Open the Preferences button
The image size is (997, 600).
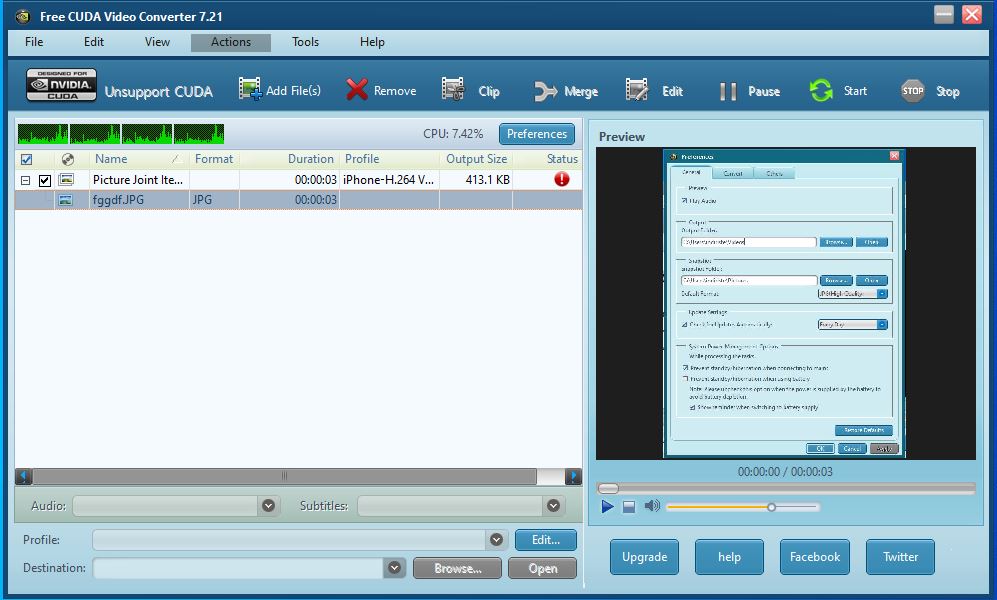(537, 134)
